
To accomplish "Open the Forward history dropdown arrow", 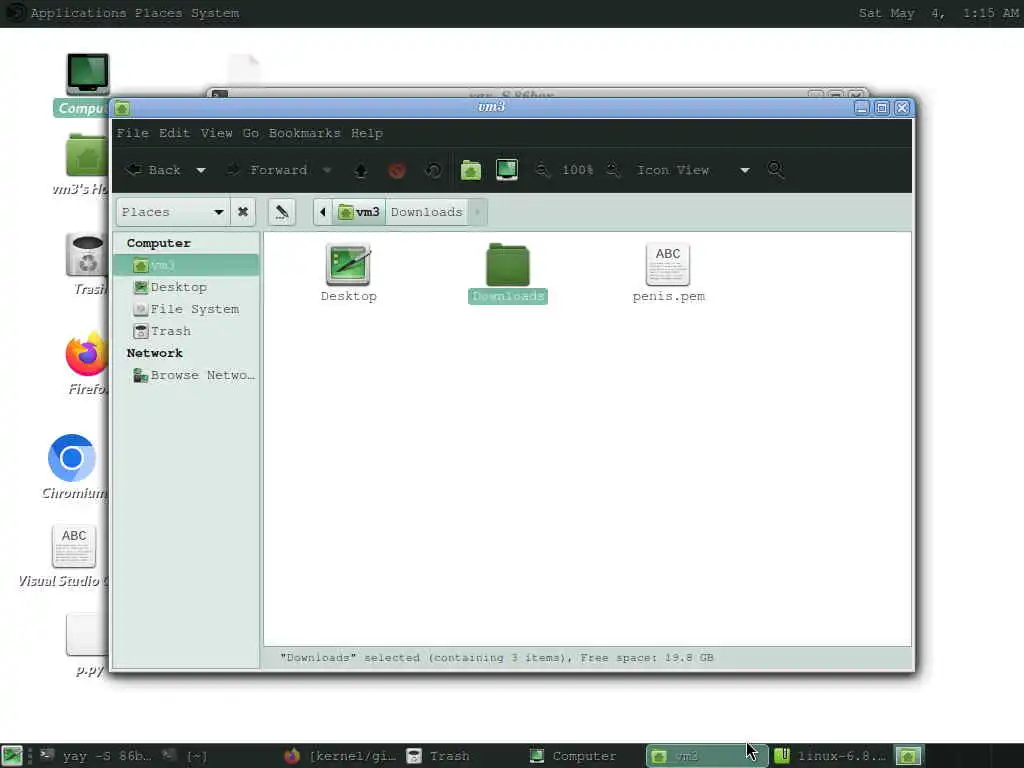I will pos(327,170).
